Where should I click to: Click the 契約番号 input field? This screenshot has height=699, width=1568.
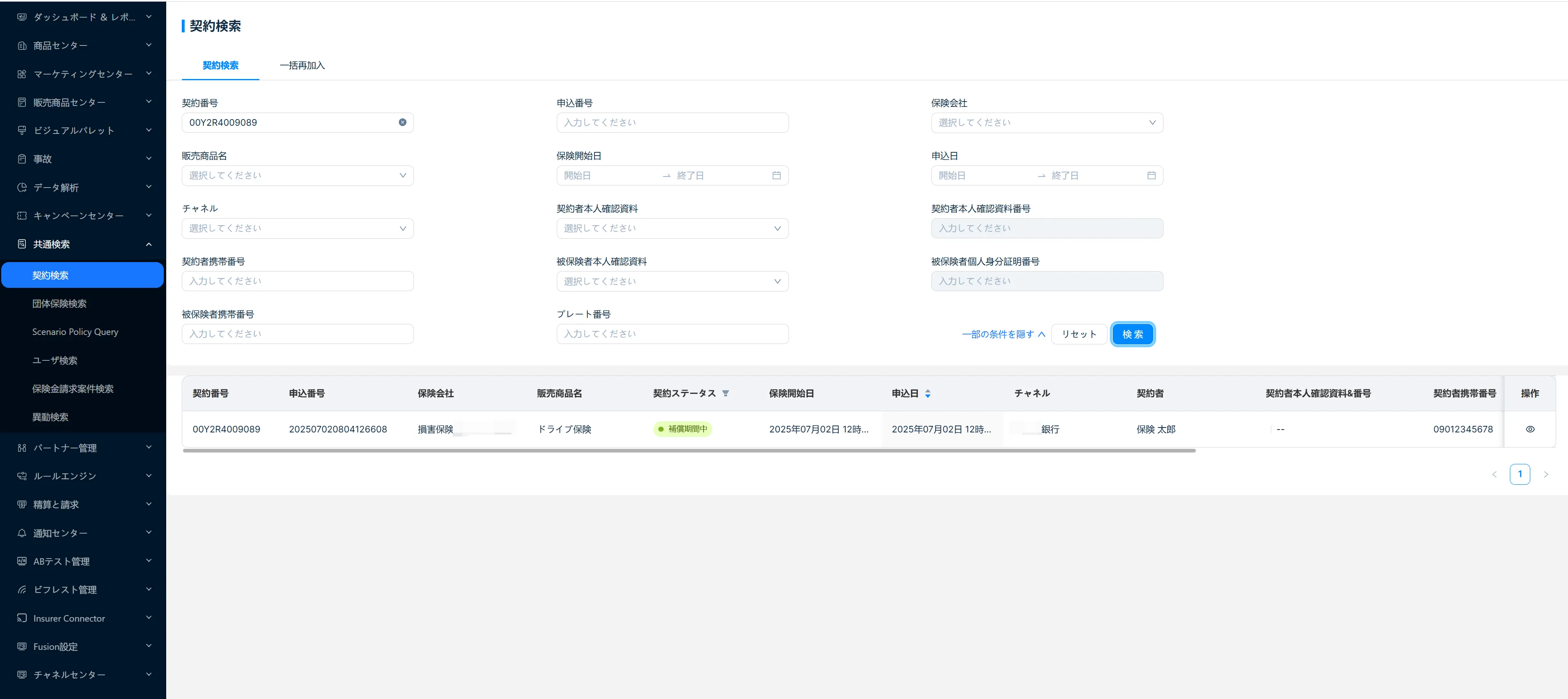(298, 122)
